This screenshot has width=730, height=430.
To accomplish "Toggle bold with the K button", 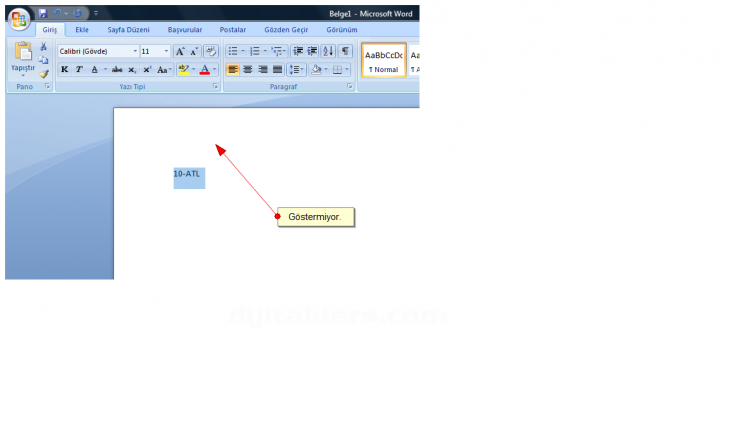I will (x=65, y=69).
